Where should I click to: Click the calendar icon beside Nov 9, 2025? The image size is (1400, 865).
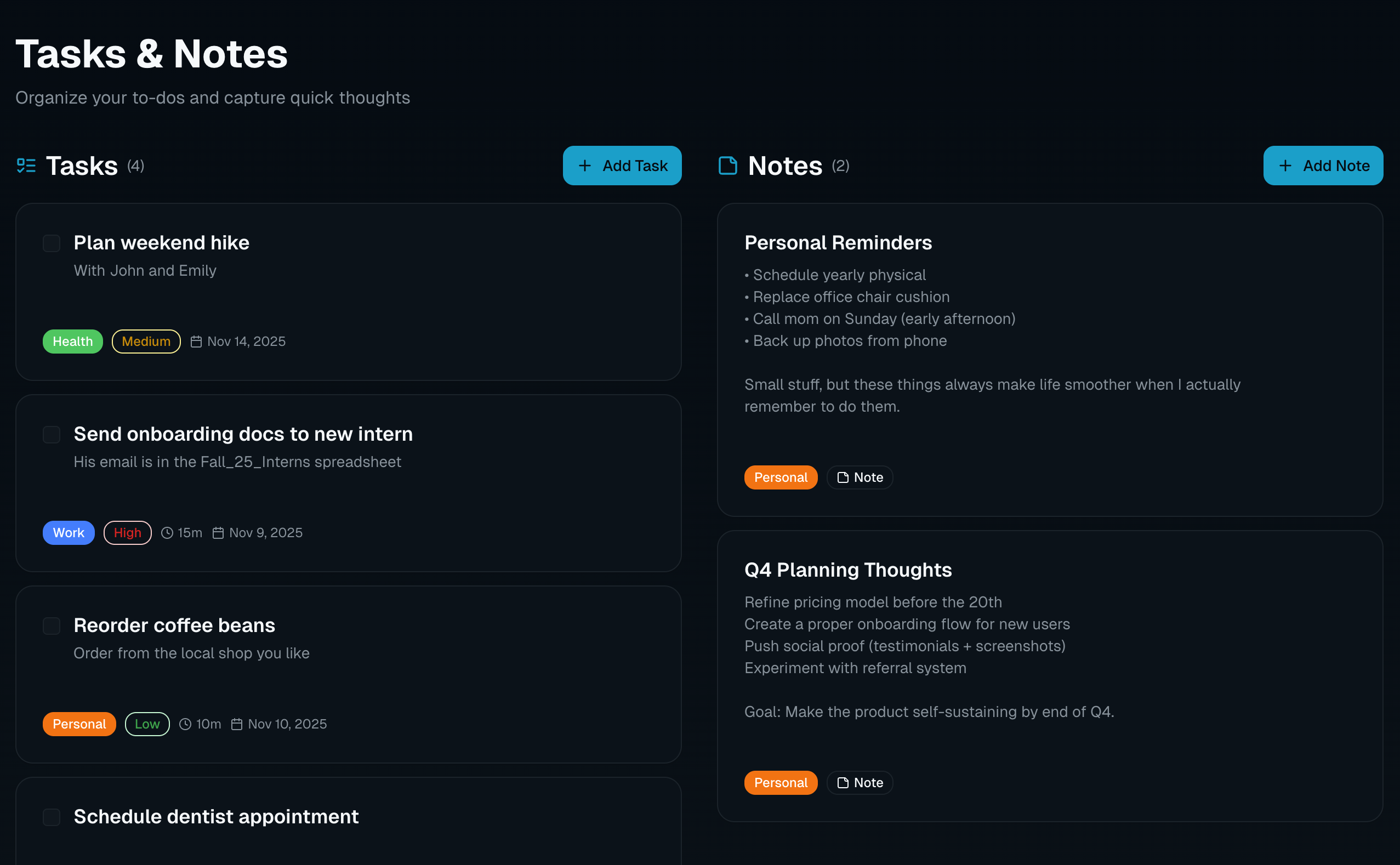(x=218, y=533)
